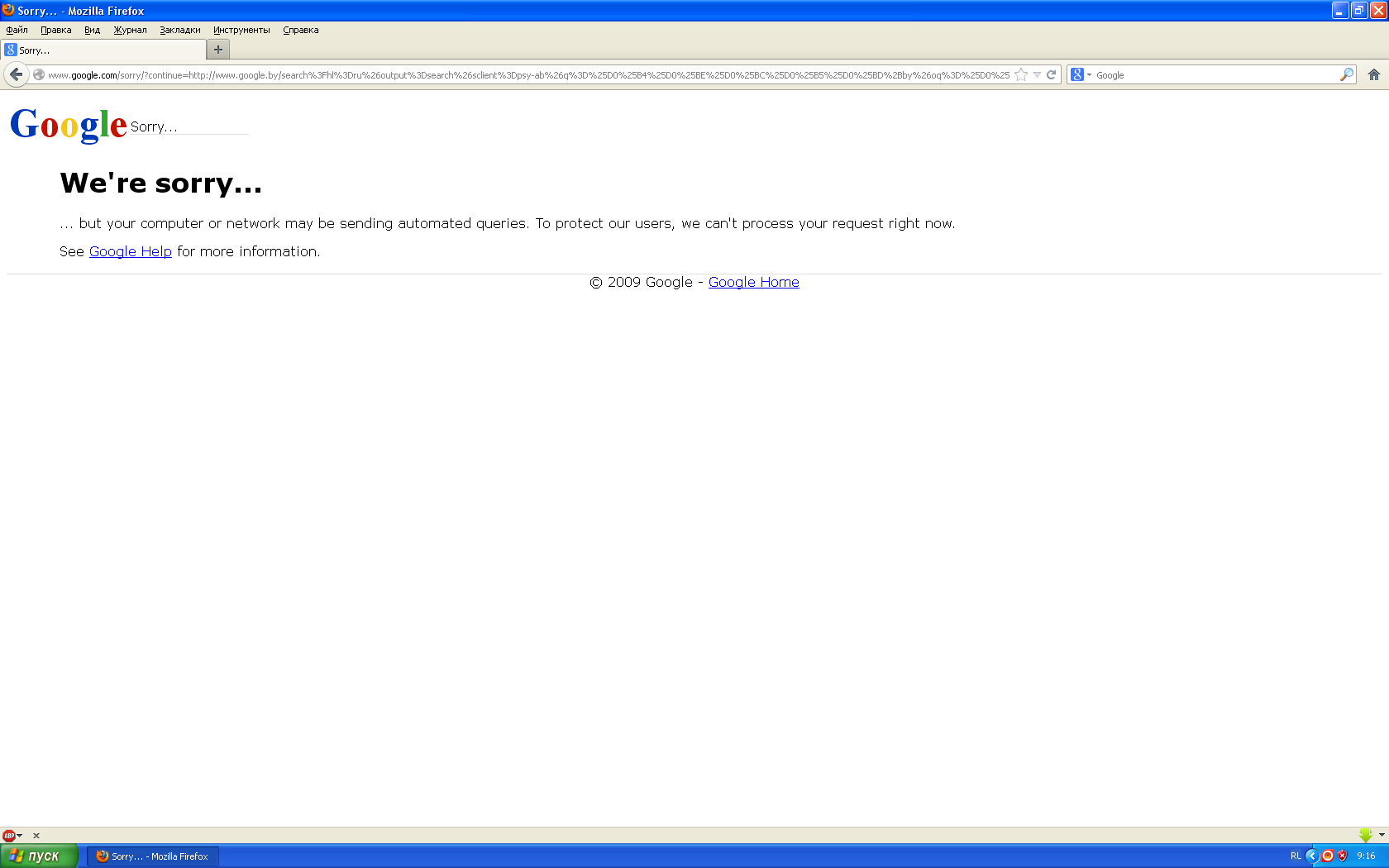The height and width of the screenshot is (868, 1389).
Task: Follow the Google Help link
Action: pyautogui.click(x=131, y=251)
